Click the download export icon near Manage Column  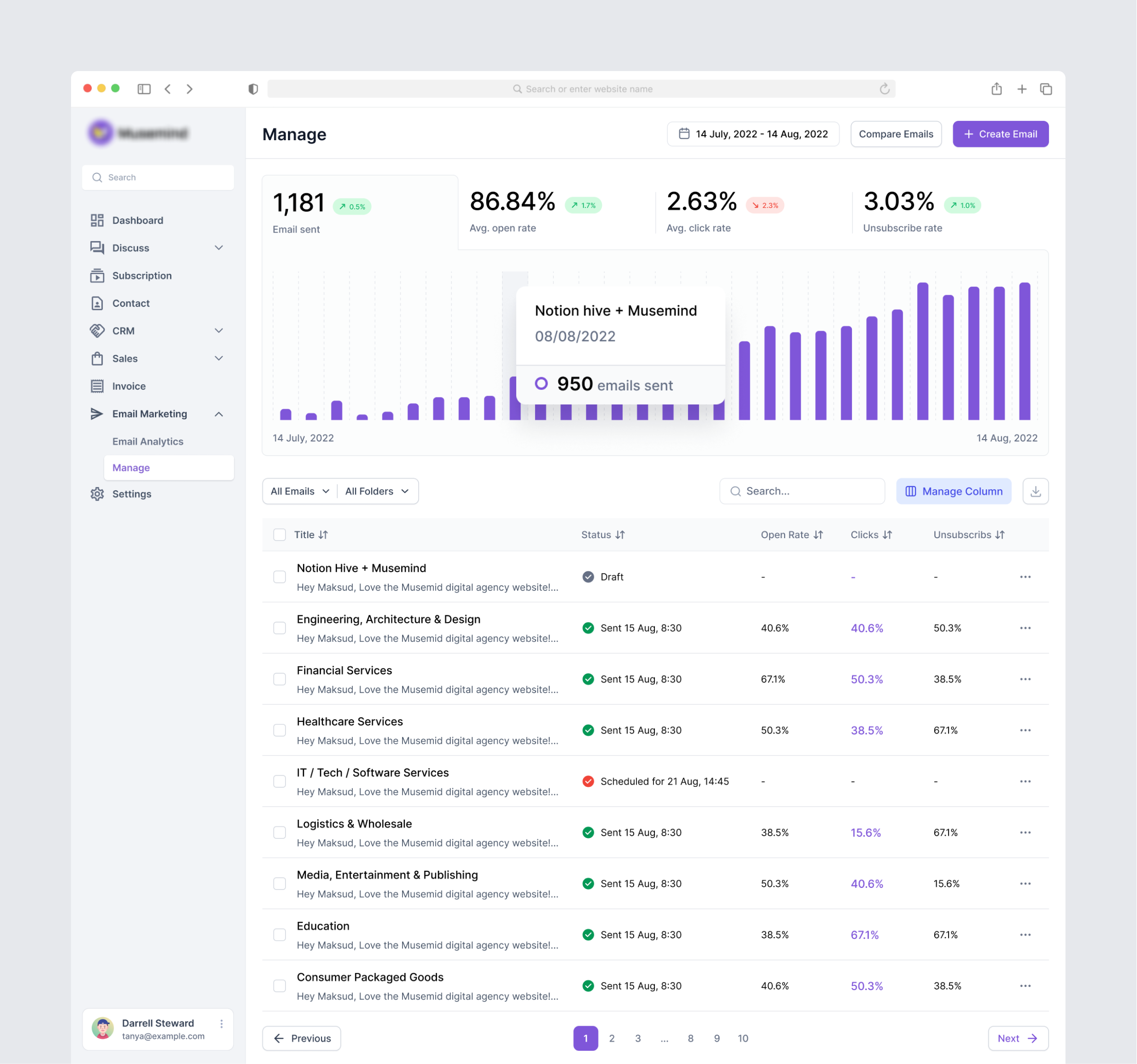[1035, 491]
